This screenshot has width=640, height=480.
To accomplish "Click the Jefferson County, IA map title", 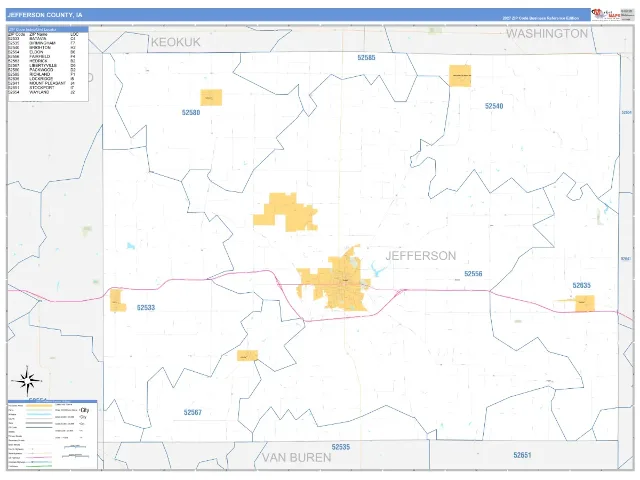I will coord(44,15).
